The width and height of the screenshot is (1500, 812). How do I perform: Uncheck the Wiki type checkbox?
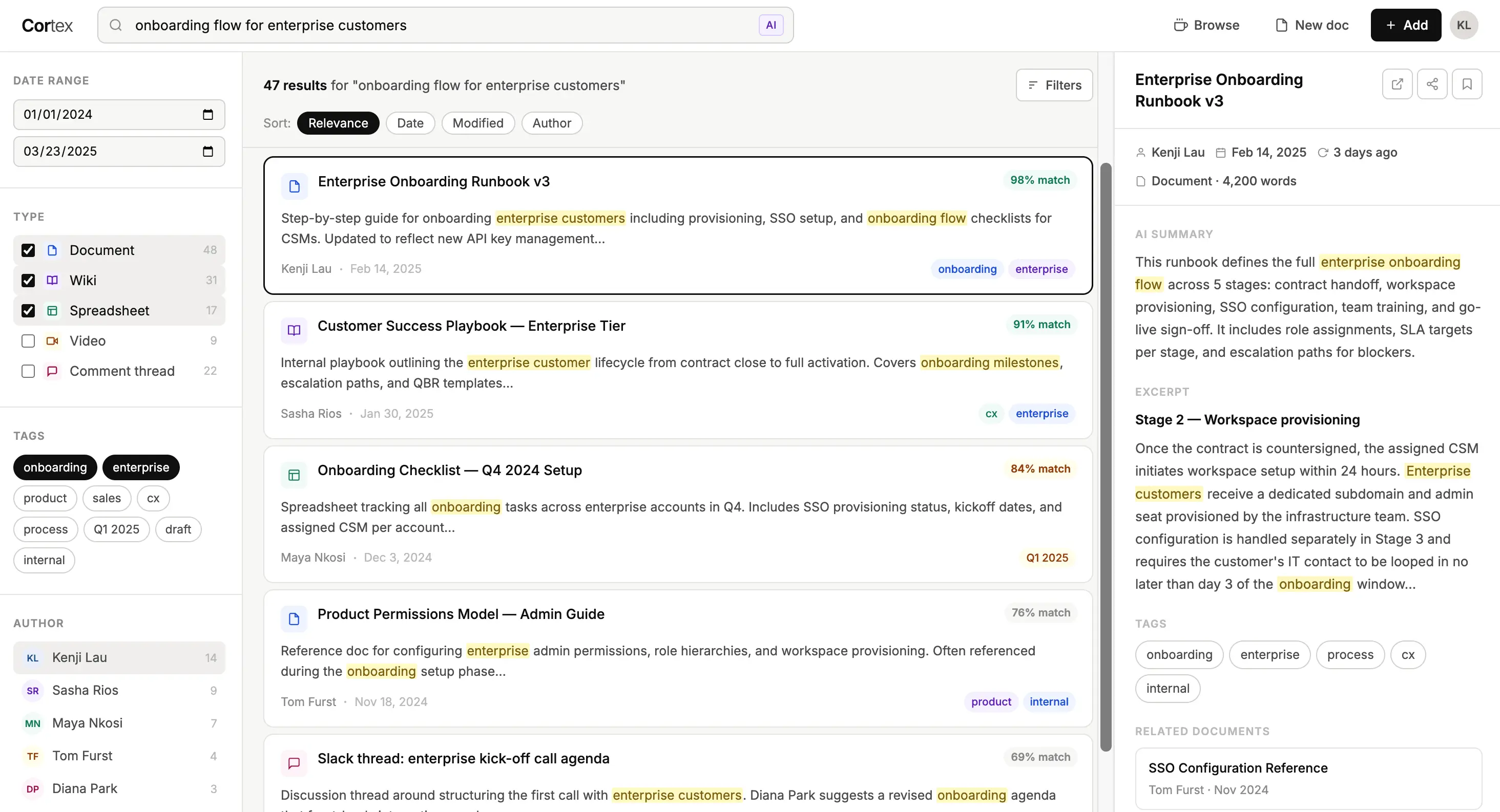click(x=28, y=281)
